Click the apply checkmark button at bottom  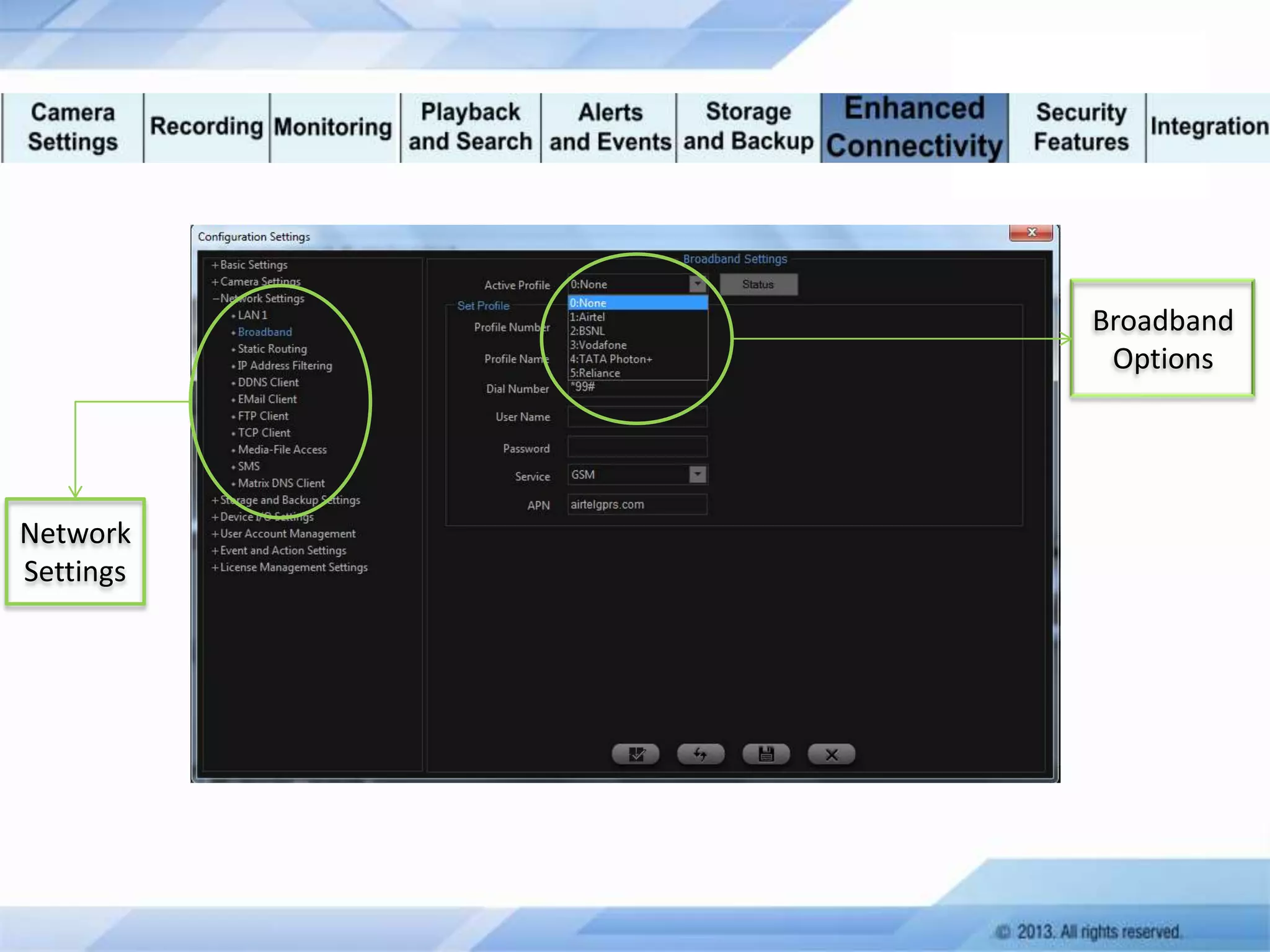(636, 754)
